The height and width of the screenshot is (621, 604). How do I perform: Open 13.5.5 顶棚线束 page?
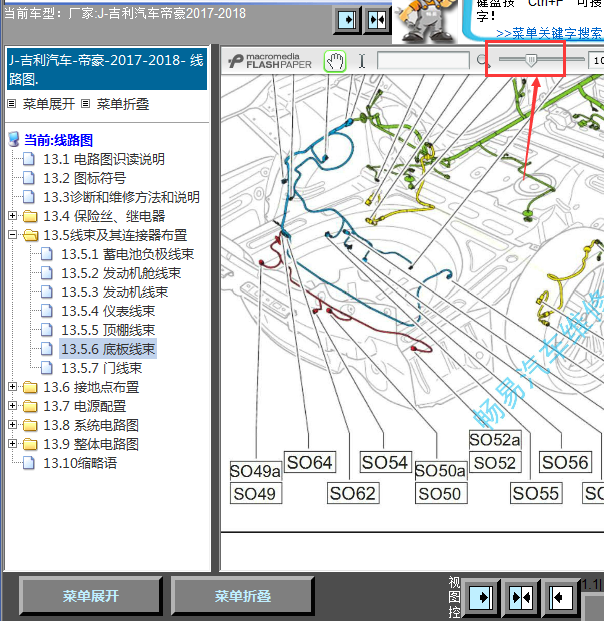pyautogui.click(x=108, y=330)
